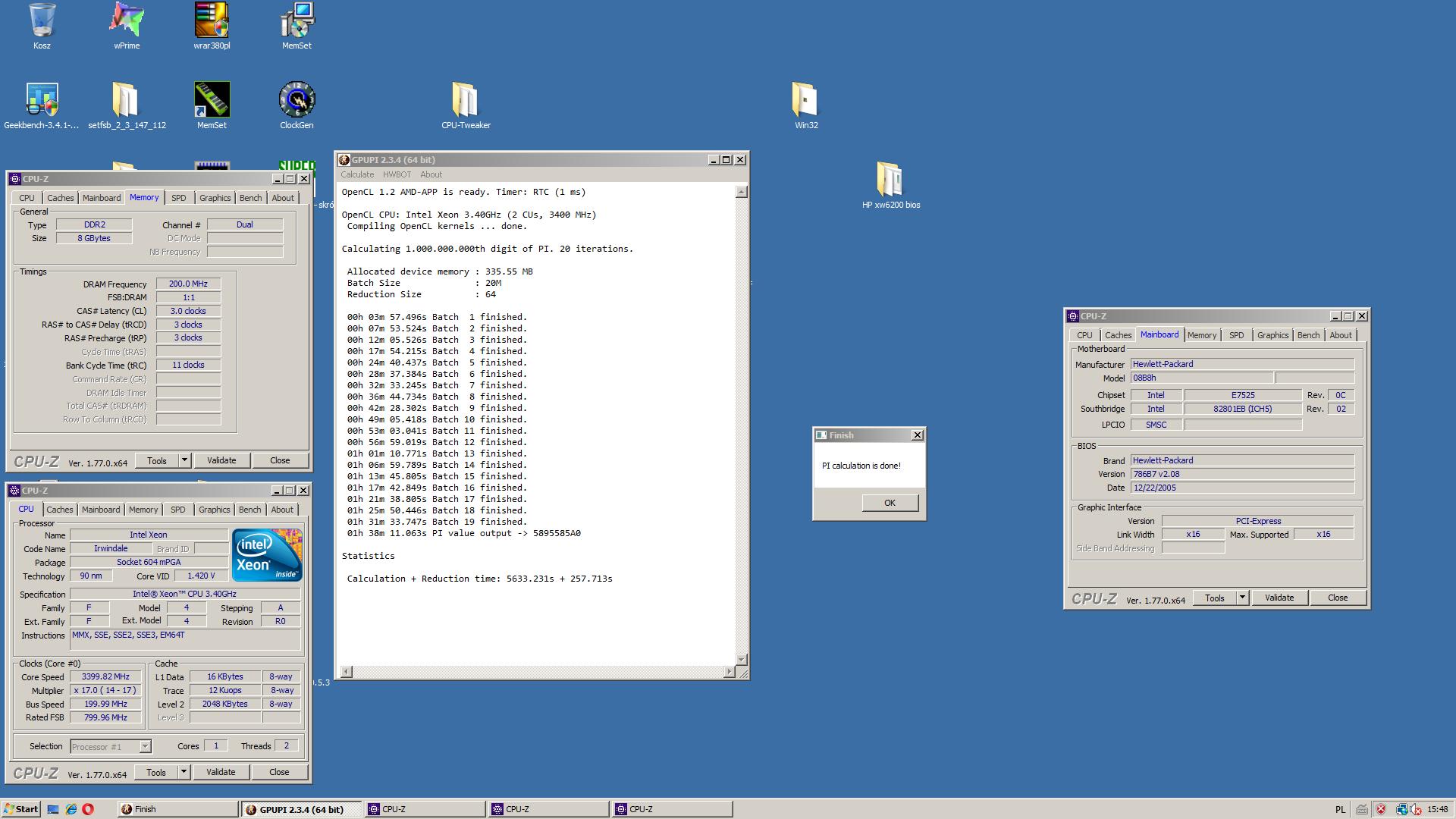1456x819 pixels.
Task: Open Tools dropdown arrow in Memory CPU-Z window
Action: click(184, 460)
